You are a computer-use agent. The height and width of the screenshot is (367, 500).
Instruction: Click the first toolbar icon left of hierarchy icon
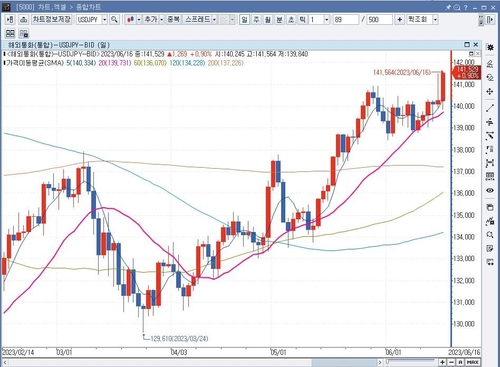pos(10,20)
